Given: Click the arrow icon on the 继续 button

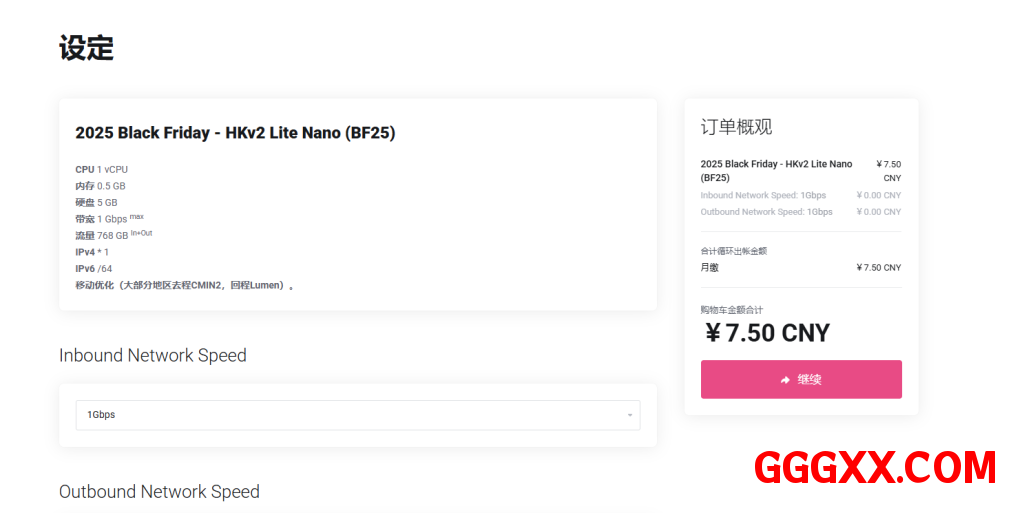Looking at the screenshot, I should click(x=786, y=380).
